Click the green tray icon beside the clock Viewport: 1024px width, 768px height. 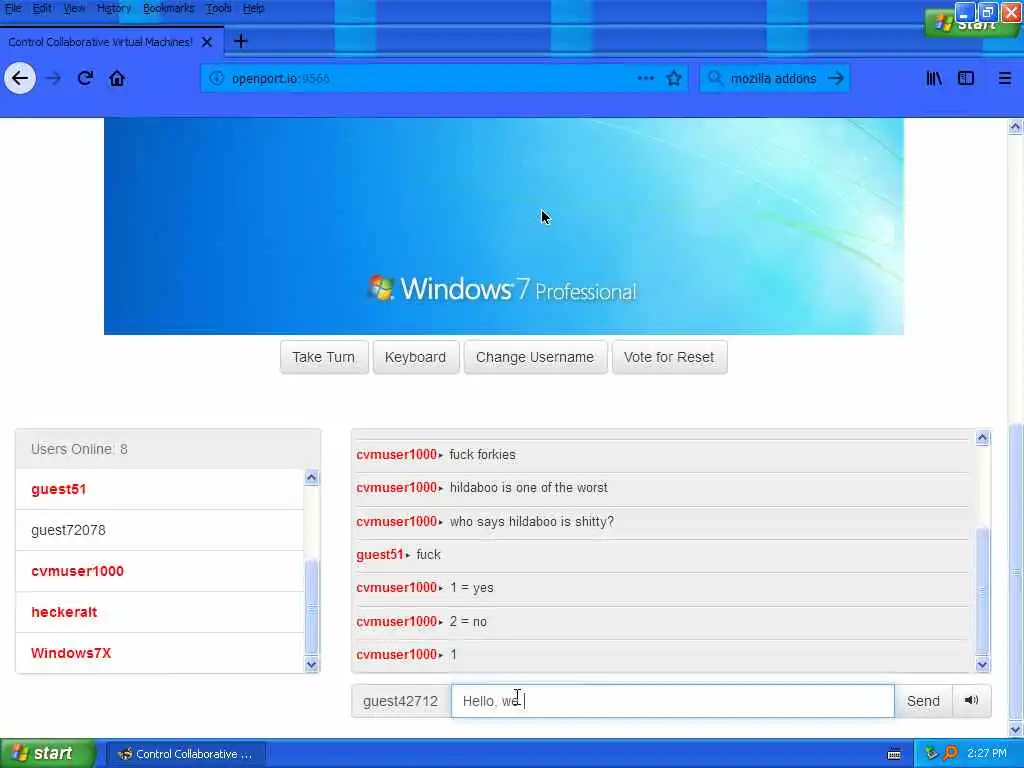(x=931, y=753)
